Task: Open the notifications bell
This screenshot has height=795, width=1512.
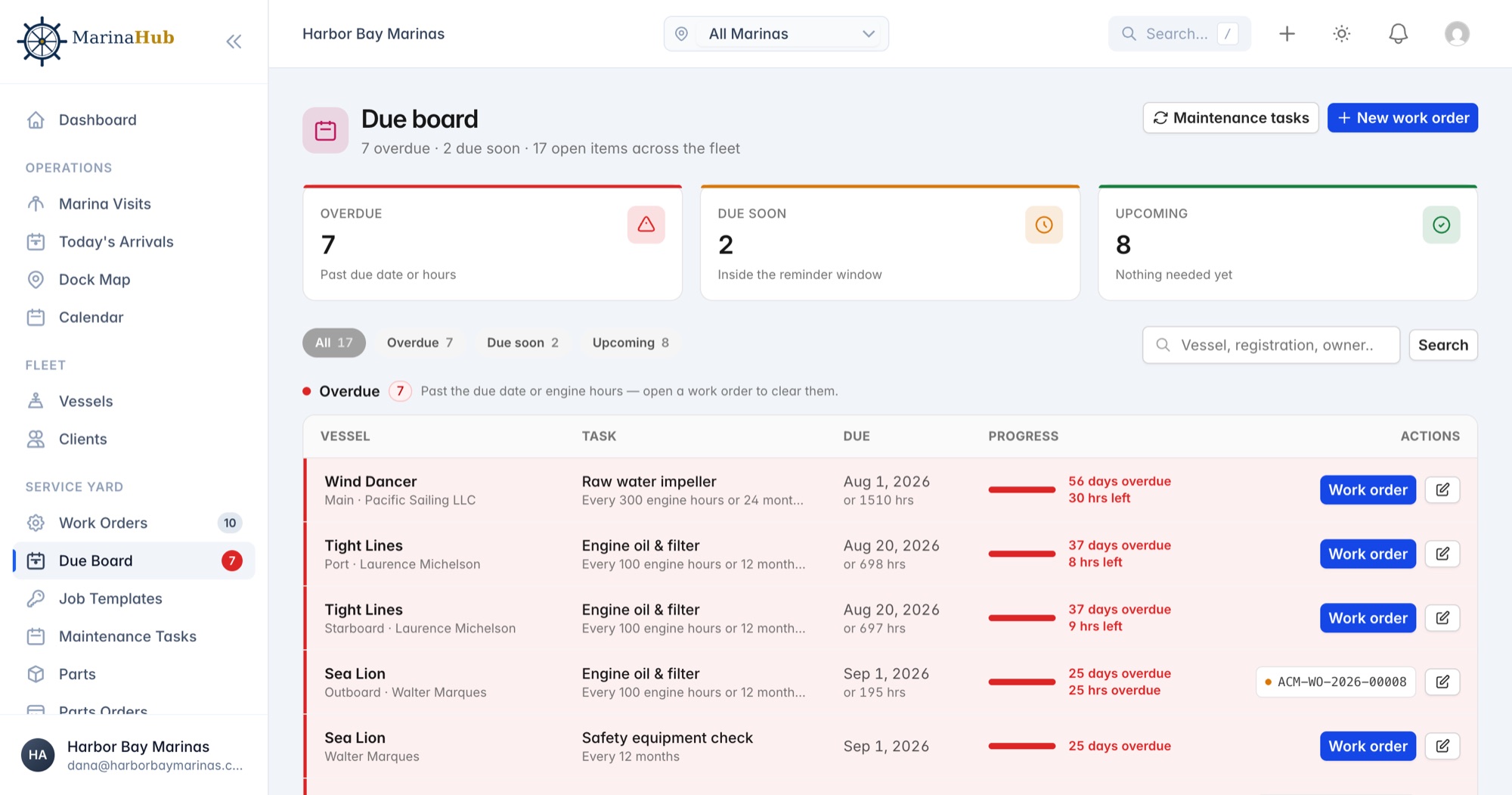Action: point(1398,33)
